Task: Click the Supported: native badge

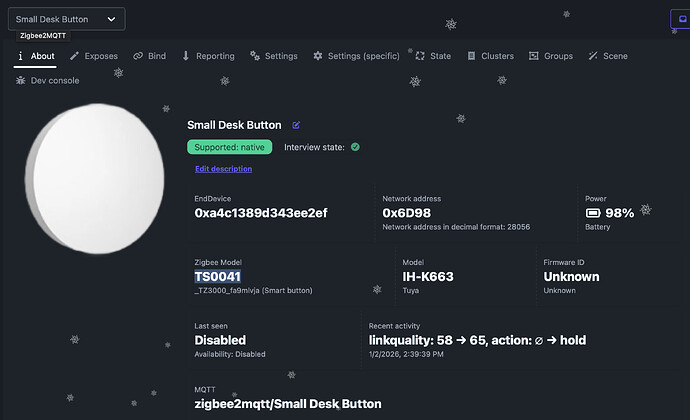Action: click(x=229, y=147)
